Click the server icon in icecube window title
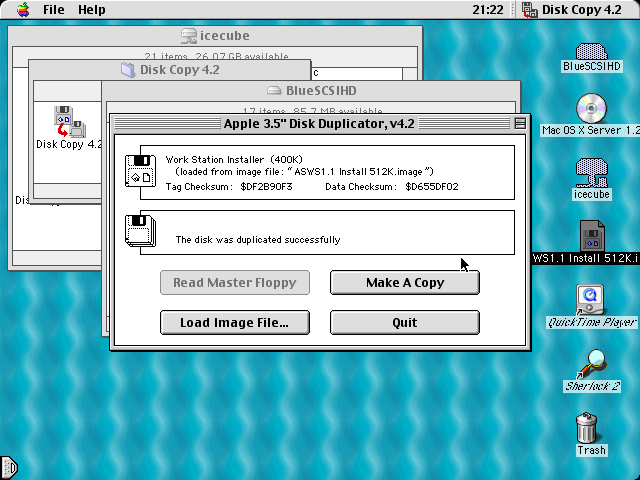The height and width of the screenshot is (480, 640). [188, 36]
